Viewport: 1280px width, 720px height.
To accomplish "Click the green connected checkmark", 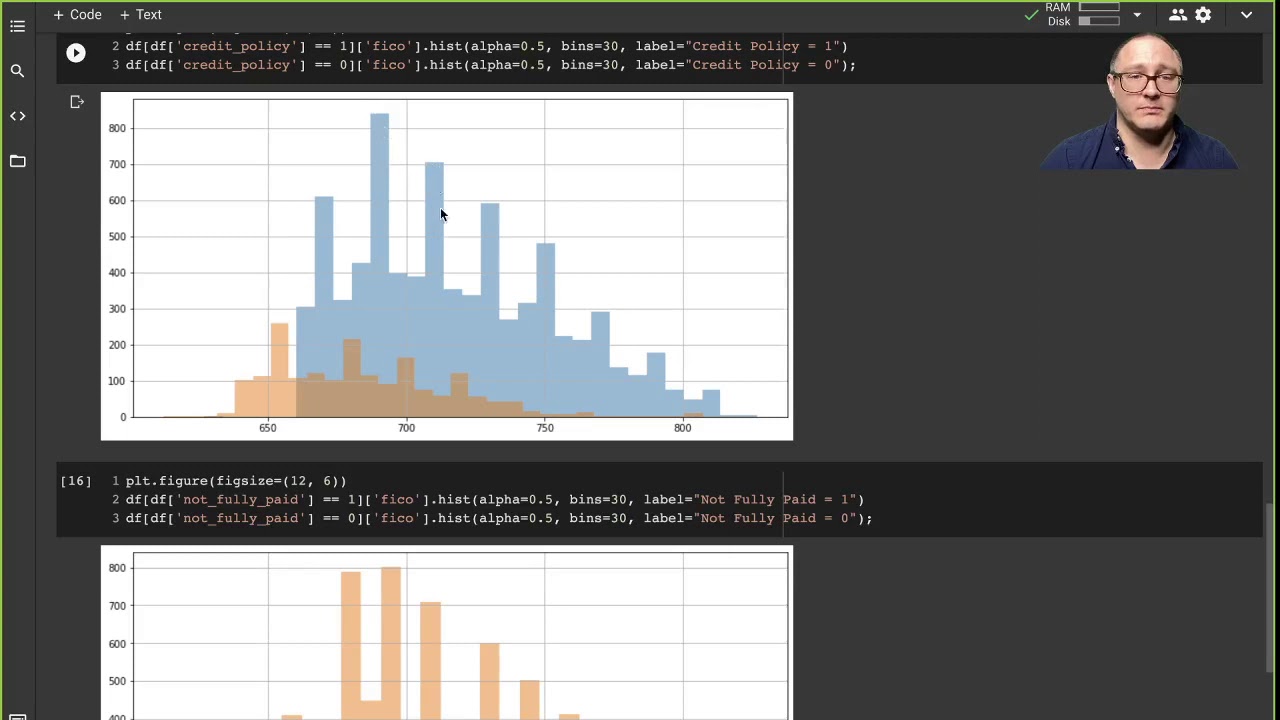I will (1031, 15).
